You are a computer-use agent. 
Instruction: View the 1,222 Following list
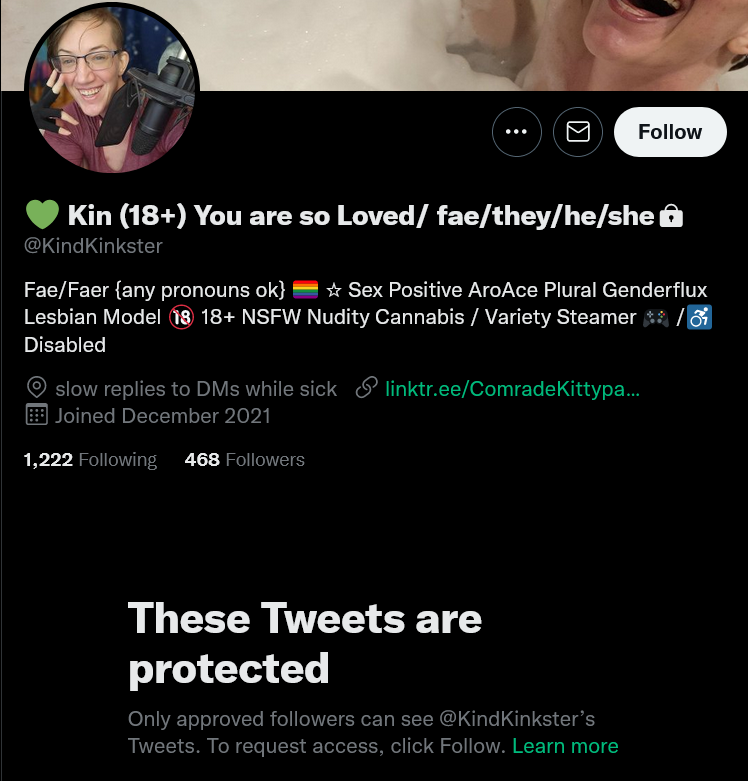(90, 460)
